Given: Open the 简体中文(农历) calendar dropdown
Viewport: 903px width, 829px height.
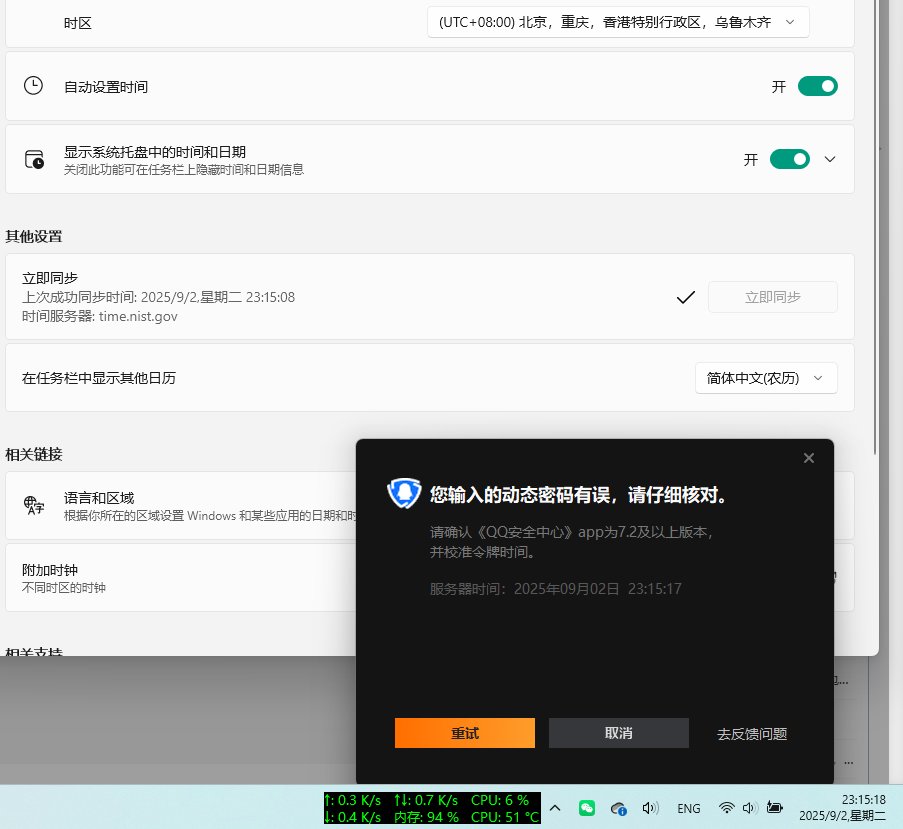Looking at the screenshot, I should click(765, 378).
